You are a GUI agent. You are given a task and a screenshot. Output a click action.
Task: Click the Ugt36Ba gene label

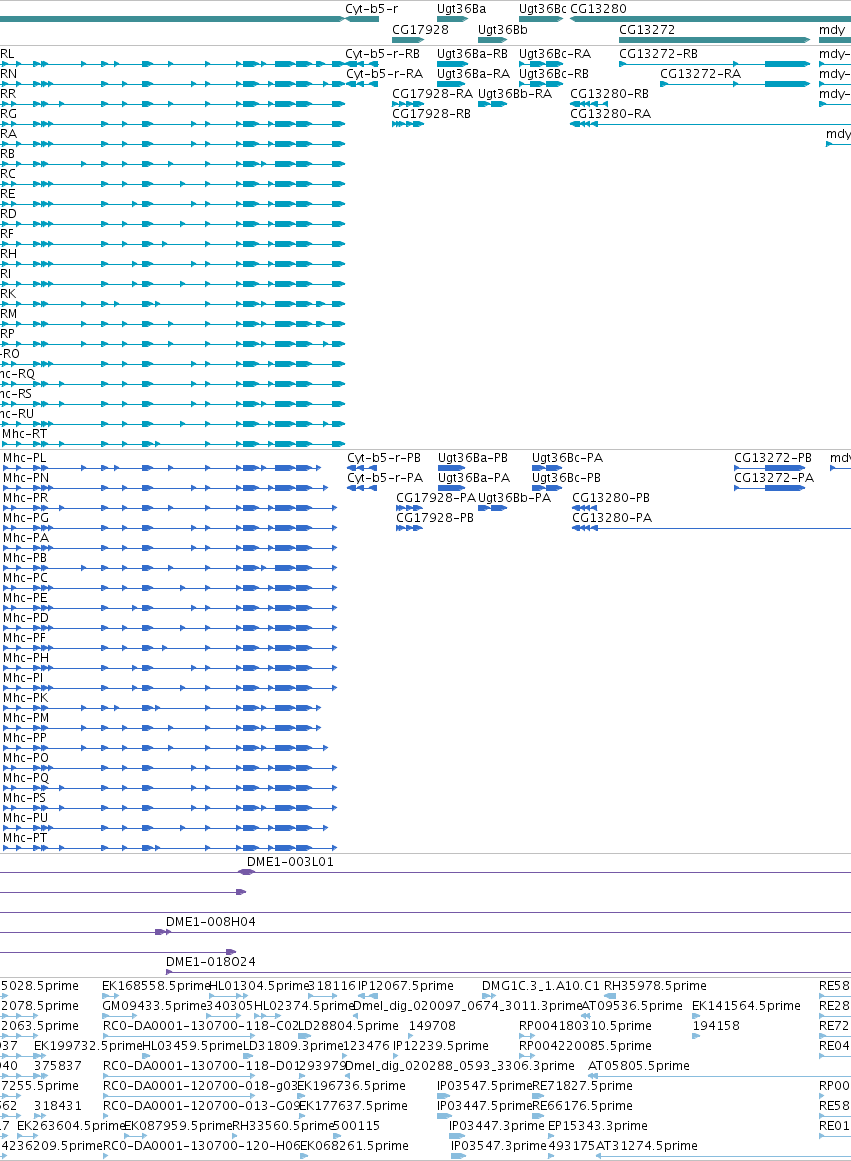pyautogui.click(x=461, y=9)
